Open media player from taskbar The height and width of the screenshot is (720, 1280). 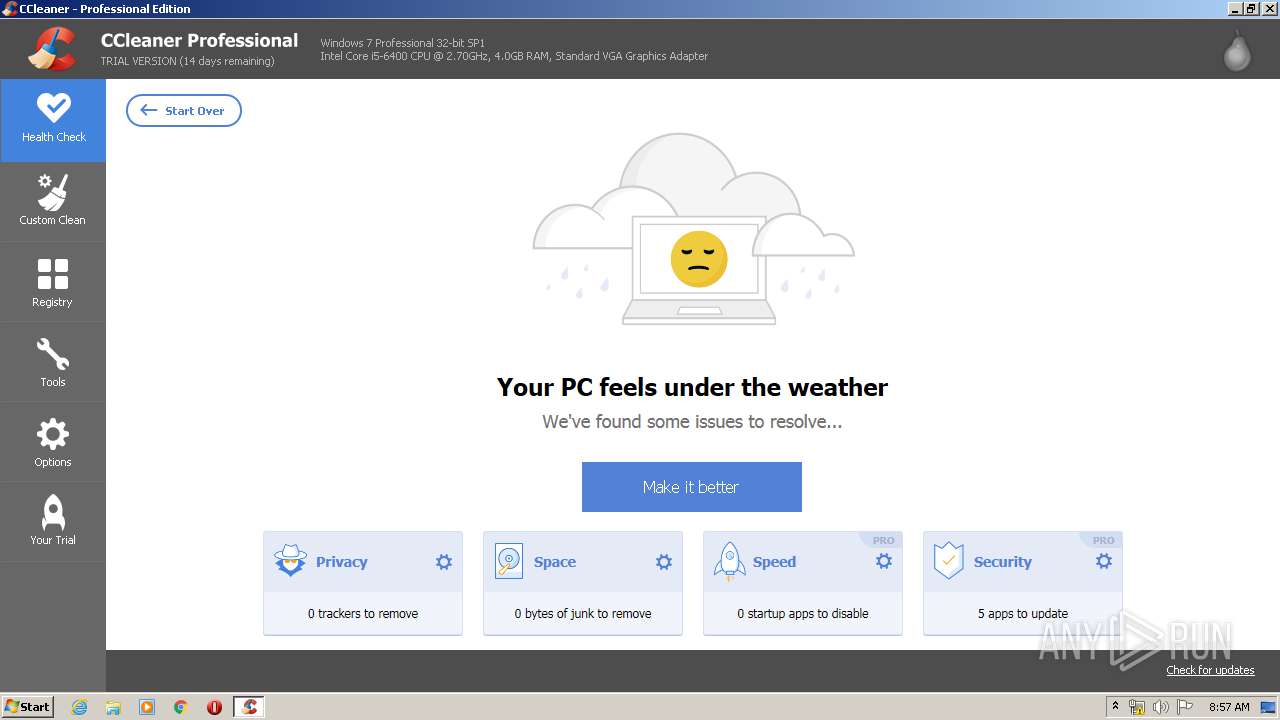tap(147, 707)
